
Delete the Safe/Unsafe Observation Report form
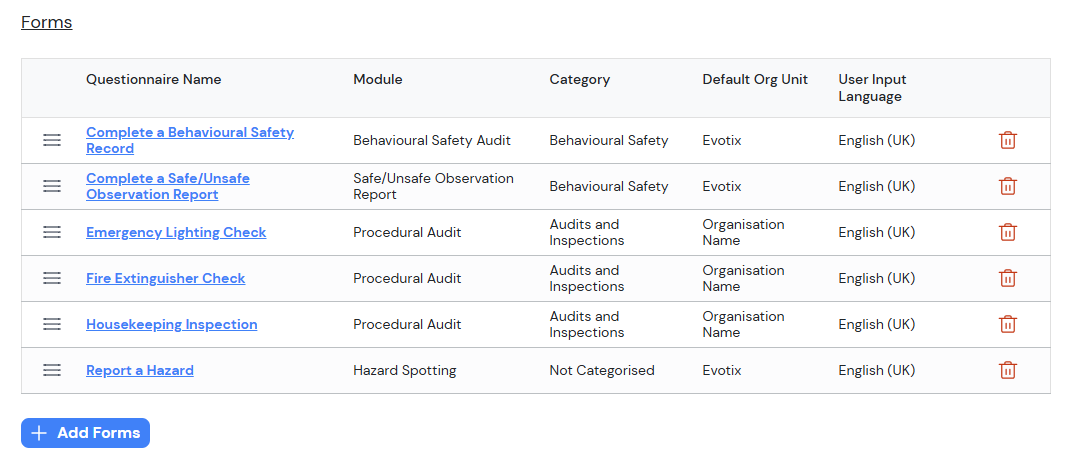tap(1008, 186)
